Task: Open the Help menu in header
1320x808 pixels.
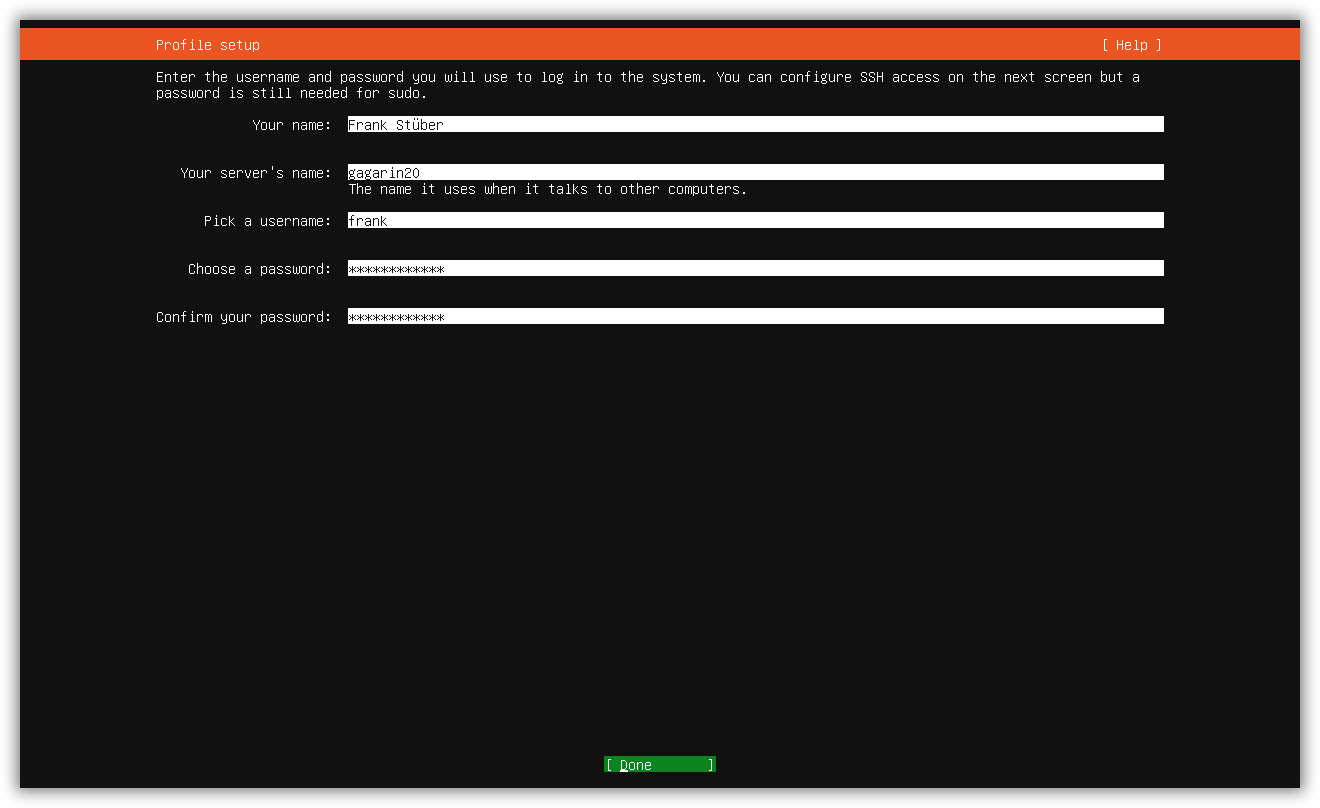Action: pyautogui.click(x=1132, y=45)
